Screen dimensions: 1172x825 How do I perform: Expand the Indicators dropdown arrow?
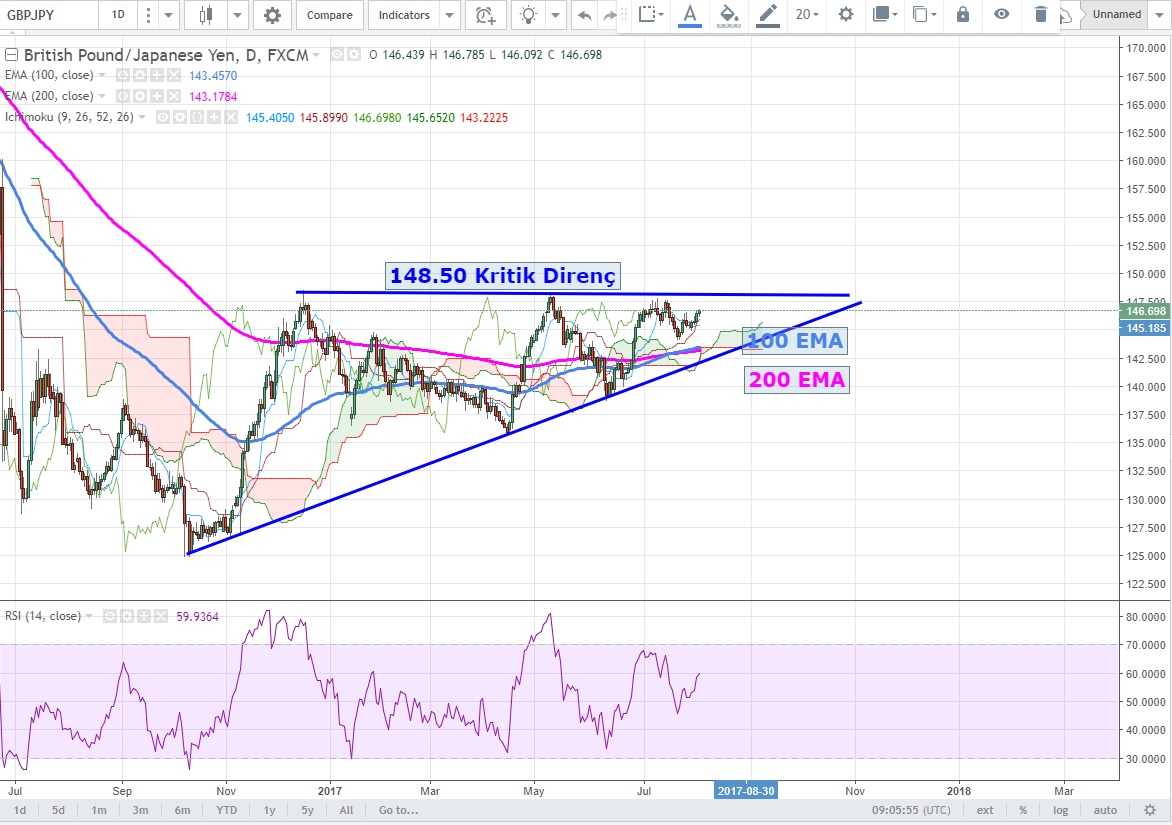(x=449, y=15)
